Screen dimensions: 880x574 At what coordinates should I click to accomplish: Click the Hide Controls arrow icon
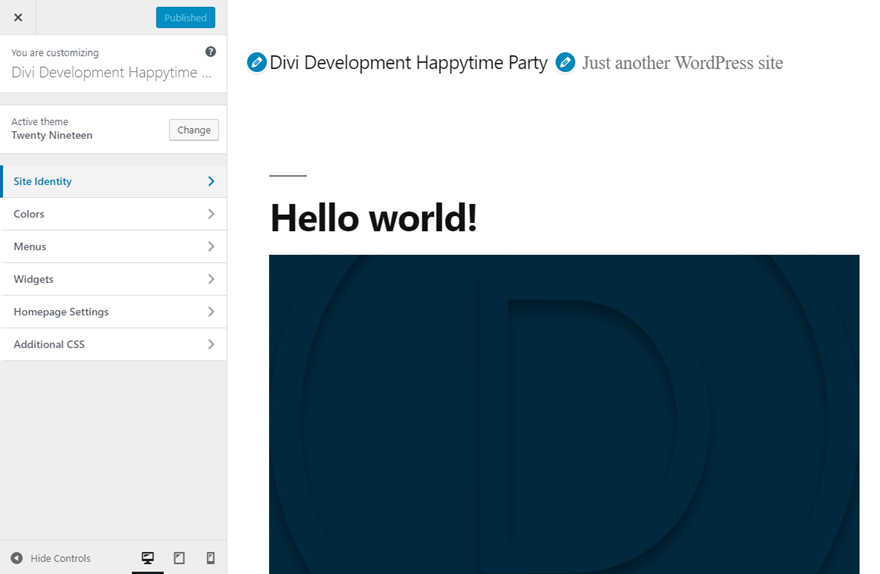17,558
